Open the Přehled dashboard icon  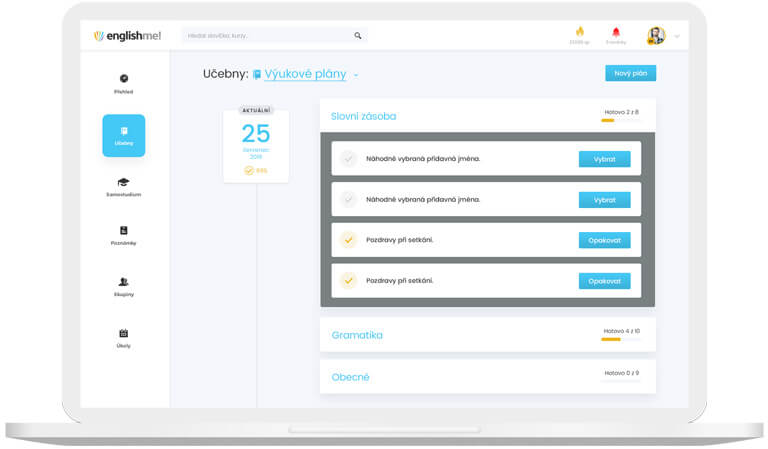coord(123,78)
